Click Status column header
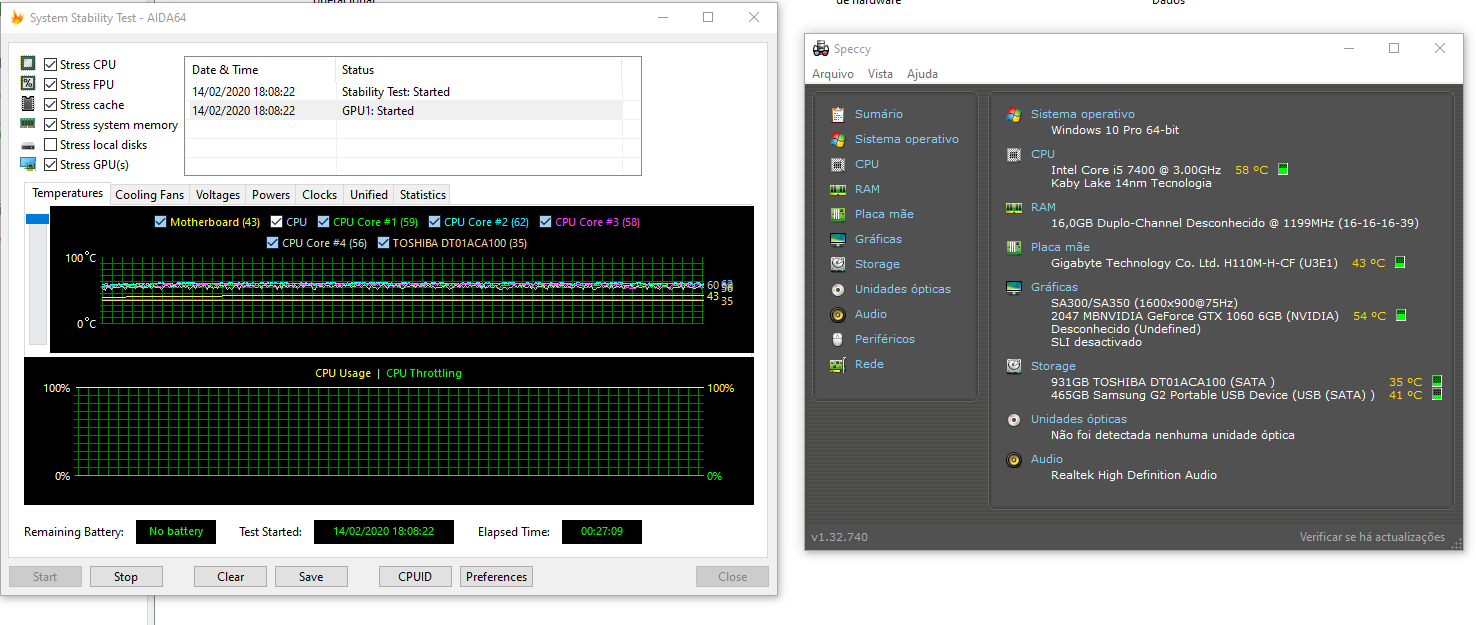This screenshot has height=625, width=1476. [x=478, y=70]
